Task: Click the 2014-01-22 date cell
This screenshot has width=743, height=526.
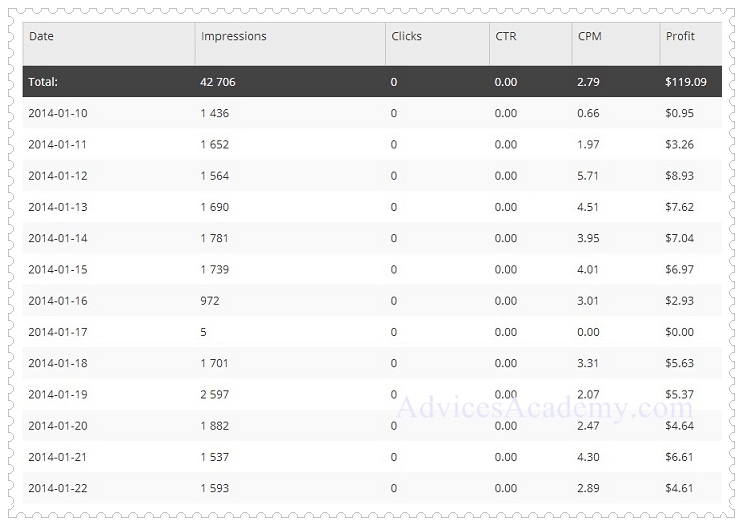Action: (x=57, y=488)
